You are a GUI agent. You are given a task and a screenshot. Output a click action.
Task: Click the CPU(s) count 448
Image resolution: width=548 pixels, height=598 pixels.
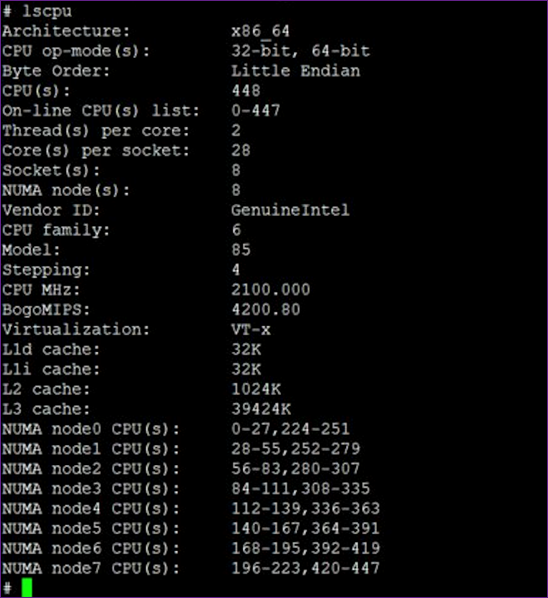(x=246, y=91)
